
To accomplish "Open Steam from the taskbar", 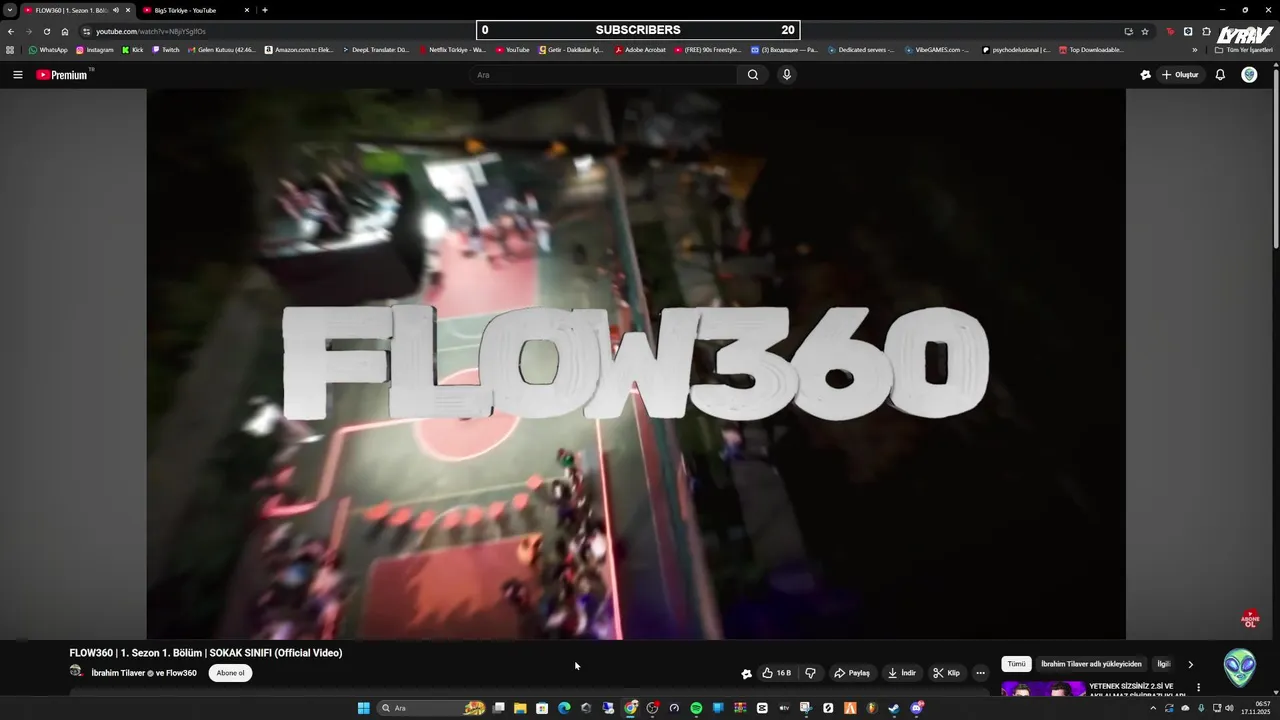I will click(894, 708).
